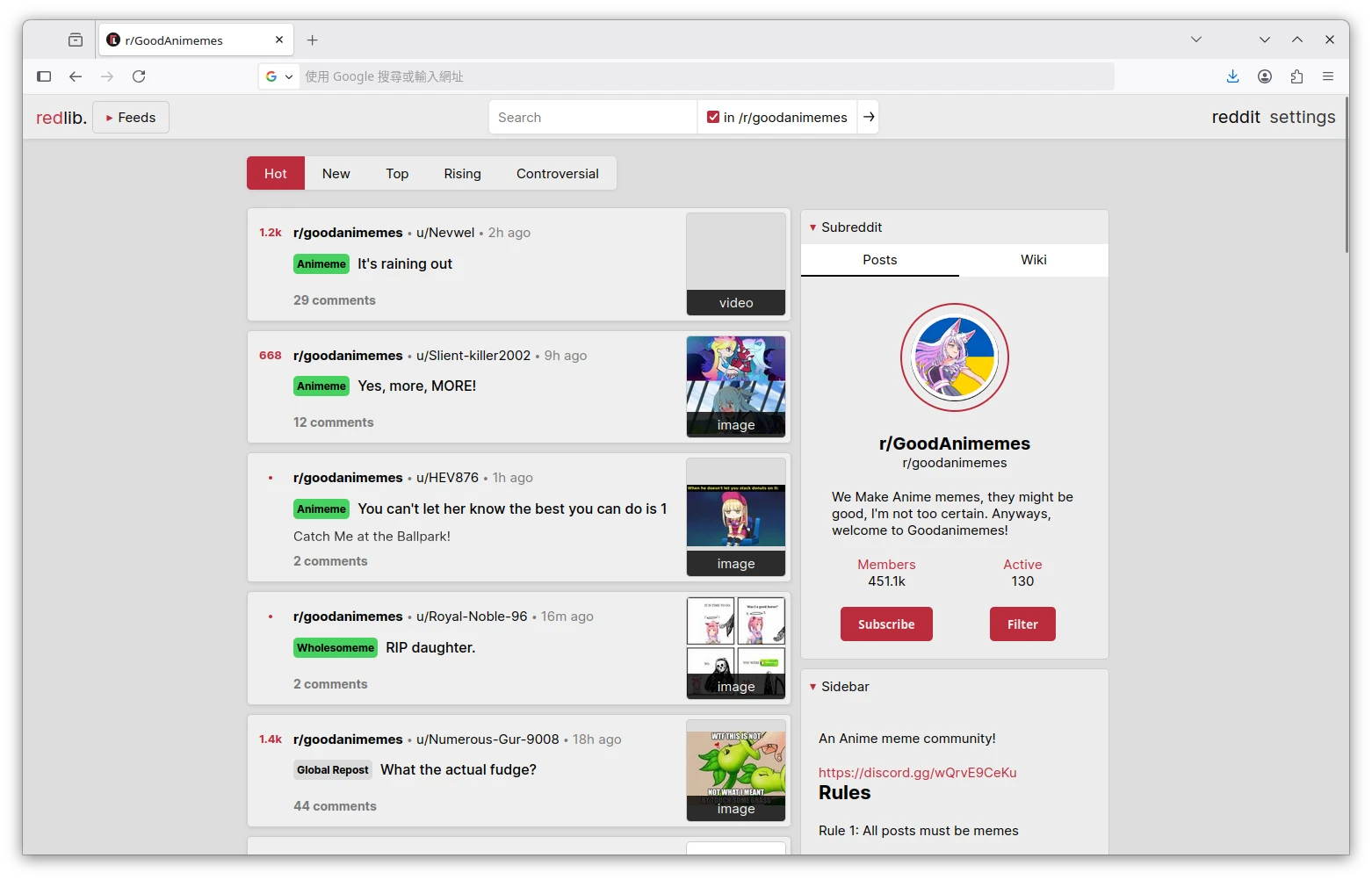This screenshot has width=1372, height=880.
Task: Click the Subscribe button
Action: (x=886, y=624)
